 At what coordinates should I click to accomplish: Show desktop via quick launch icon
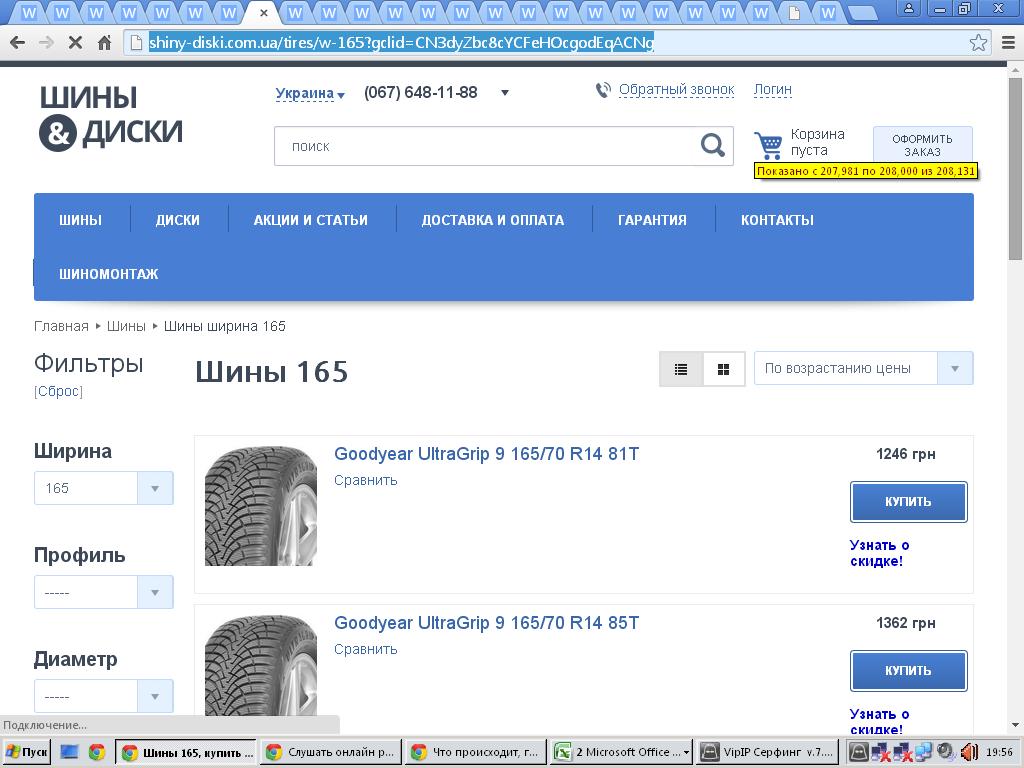pyautogui.click(x=68, y=752)
